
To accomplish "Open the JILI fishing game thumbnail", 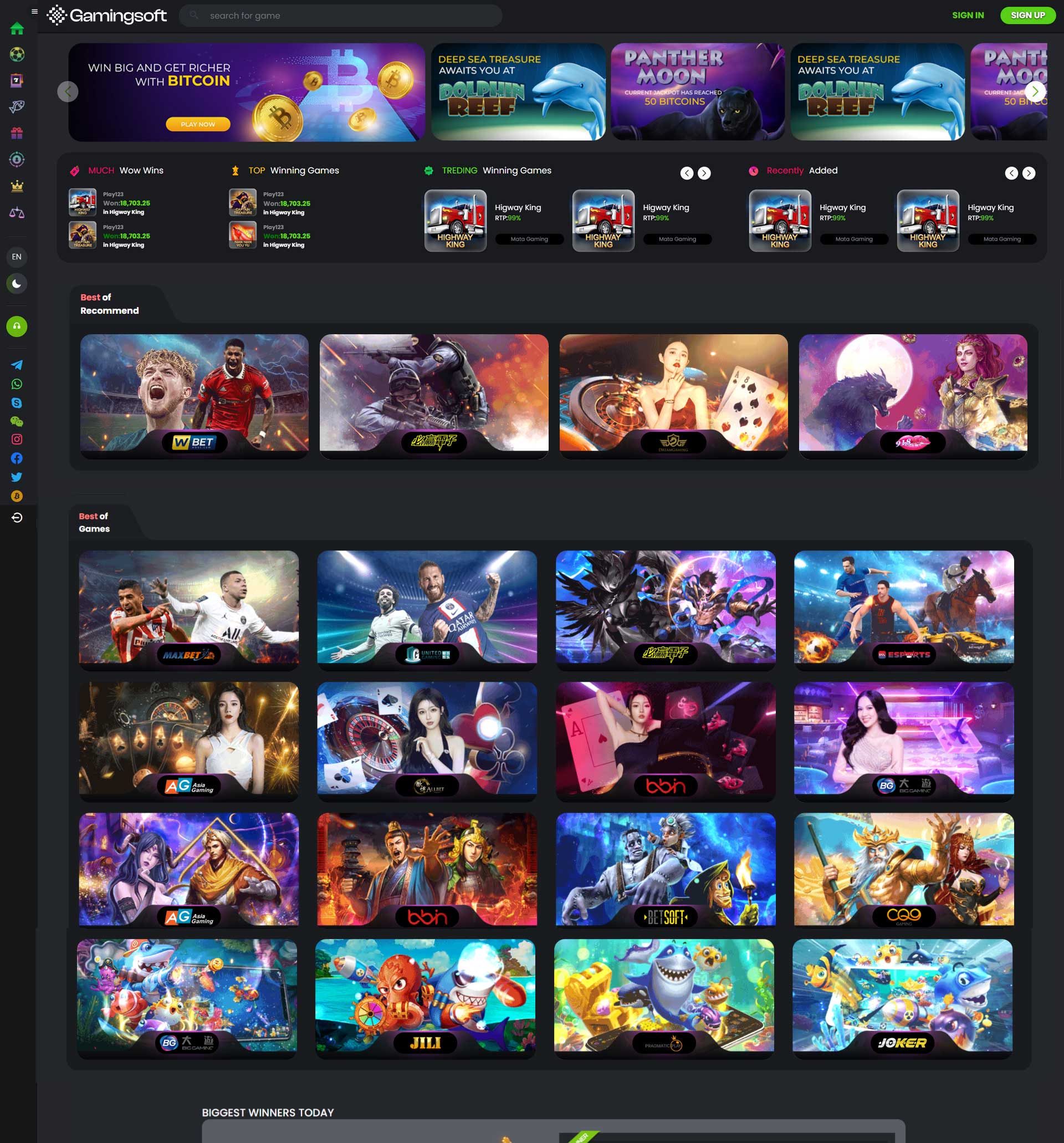I will tap(425, 998).
